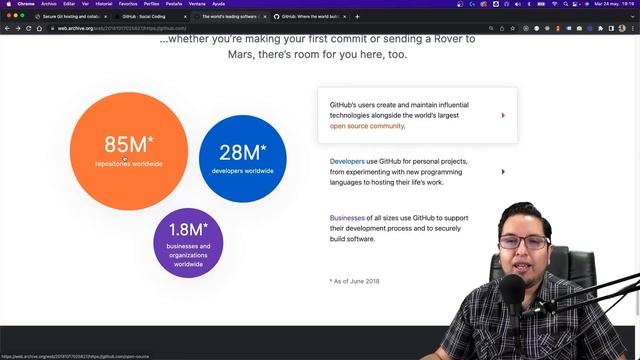Toggle the Chrome side panel
This screenshot has width=640, height=360.
[611, 29]
